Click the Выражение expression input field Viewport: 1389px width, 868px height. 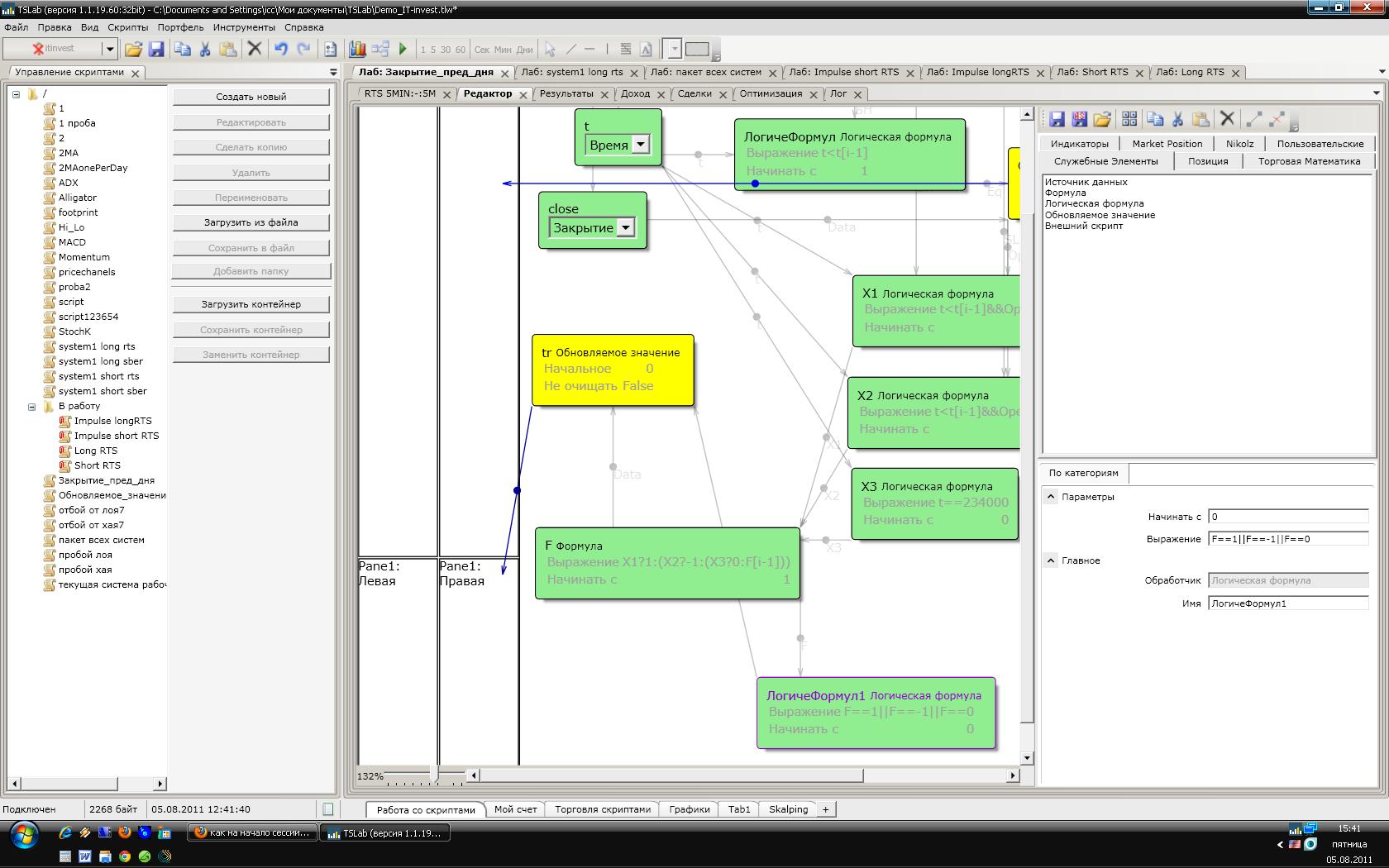(x=1287, y=539)
